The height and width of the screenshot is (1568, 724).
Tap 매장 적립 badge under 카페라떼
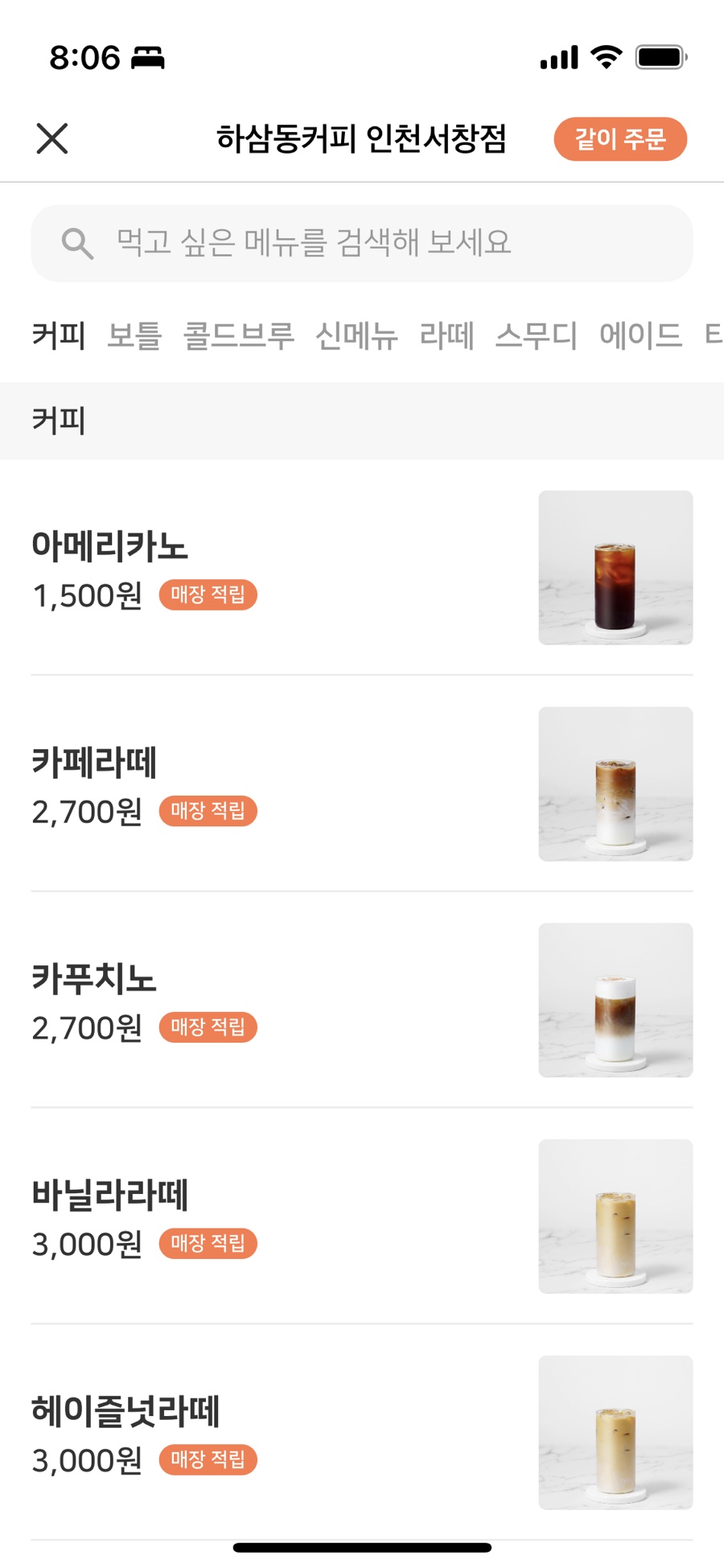pyautogui.click(x=208, y=811)
